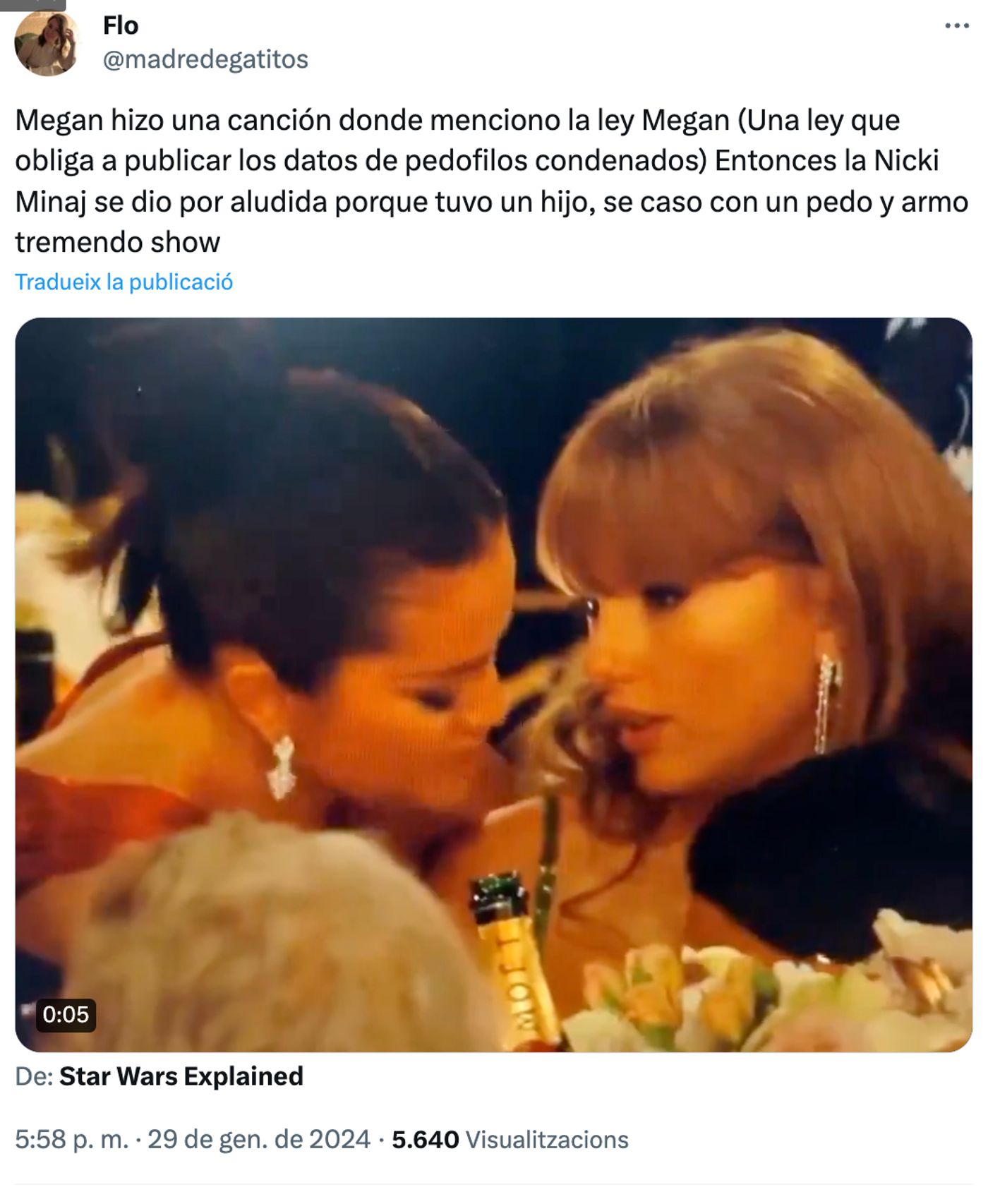Click the word Visualitzacions beside view count
Screen dimensions: 988x1204
tap(547, 1140)
